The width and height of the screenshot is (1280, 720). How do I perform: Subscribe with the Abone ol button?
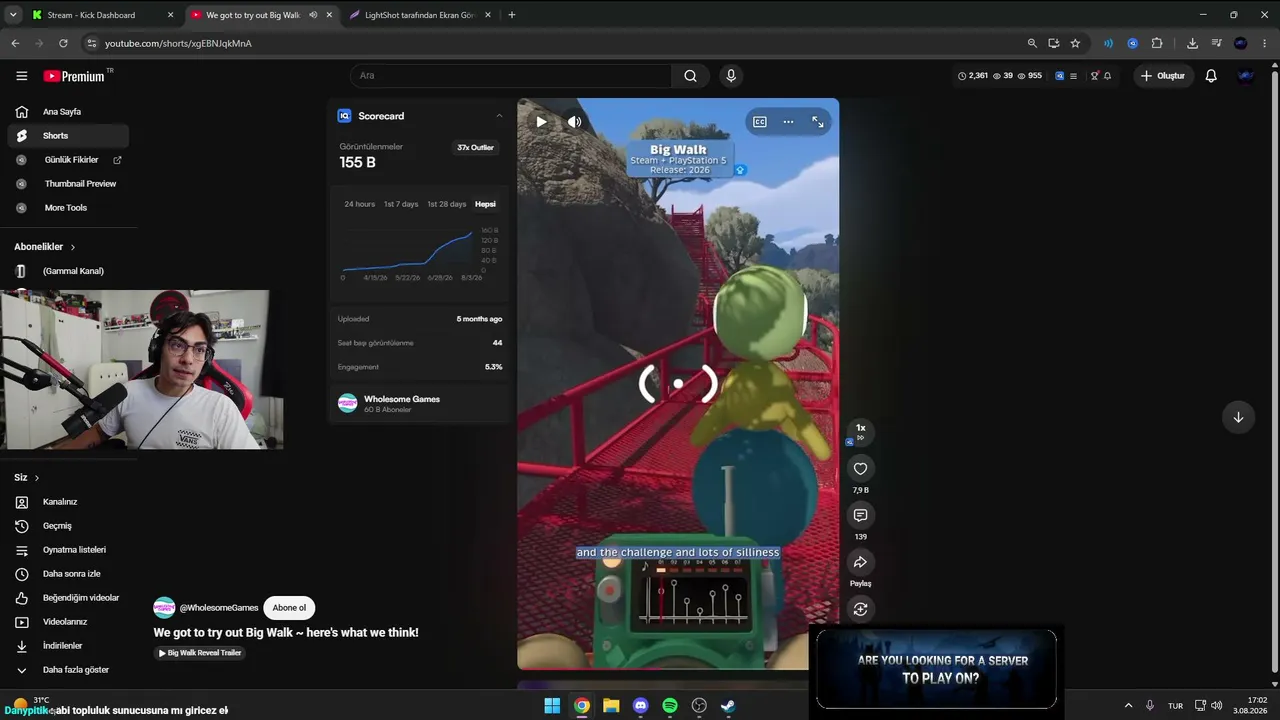point(289,608)
